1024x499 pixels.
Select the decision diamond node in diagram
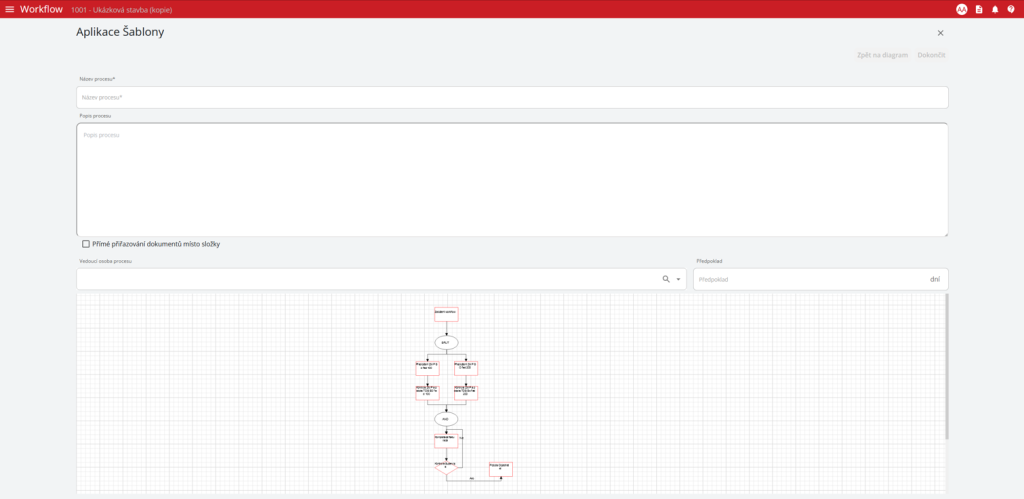point(446,468)
